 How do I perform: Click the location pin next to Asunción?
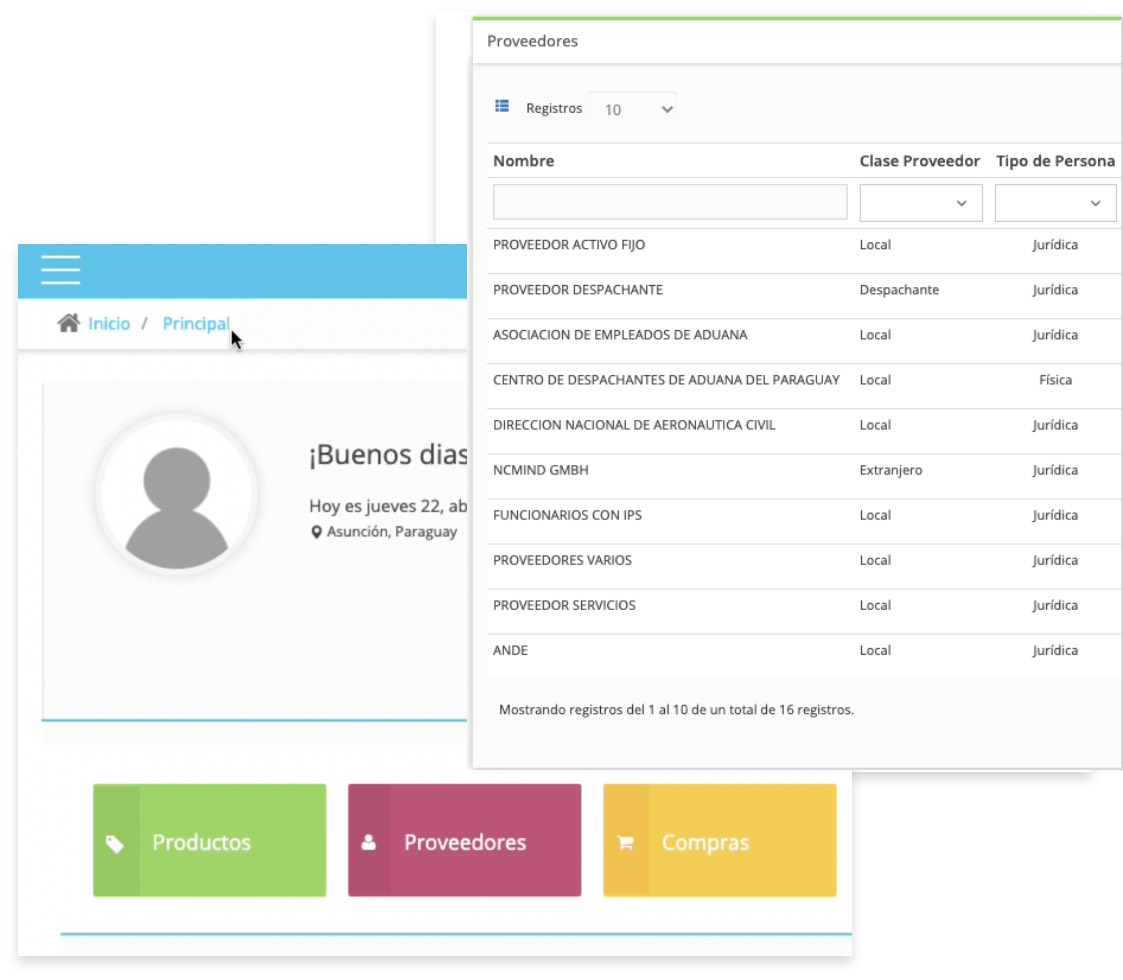(316, 532)
